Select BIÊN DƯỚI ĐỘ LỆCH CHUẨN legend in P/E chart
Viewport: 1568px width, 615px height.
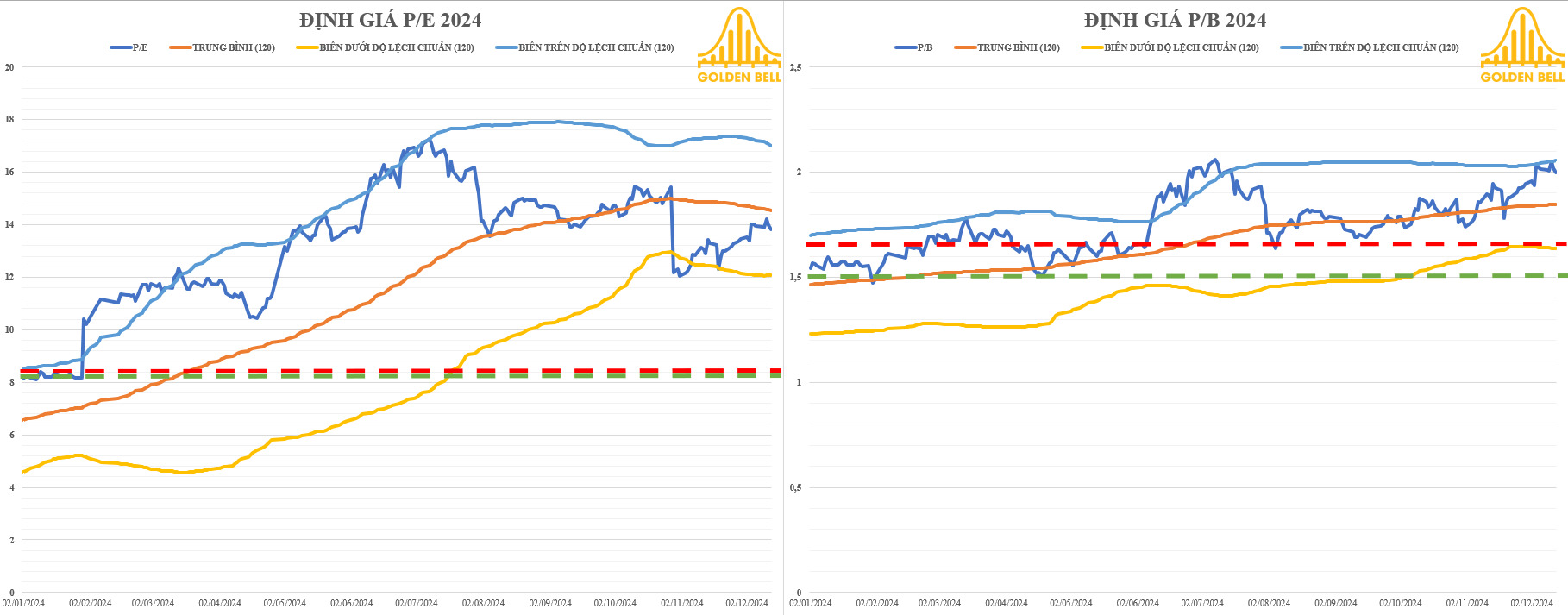click(x=386, y=47)
